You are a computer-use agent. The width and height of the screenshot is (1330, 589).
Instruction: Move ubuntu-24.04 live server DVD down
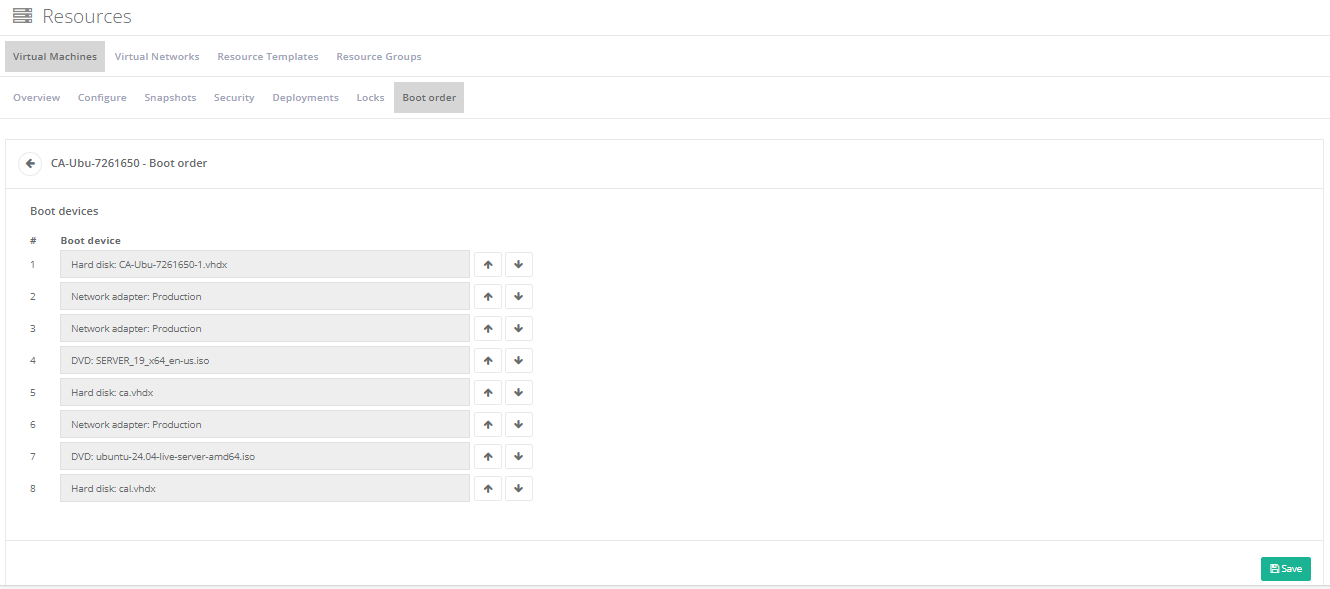(x=519, y=457)
